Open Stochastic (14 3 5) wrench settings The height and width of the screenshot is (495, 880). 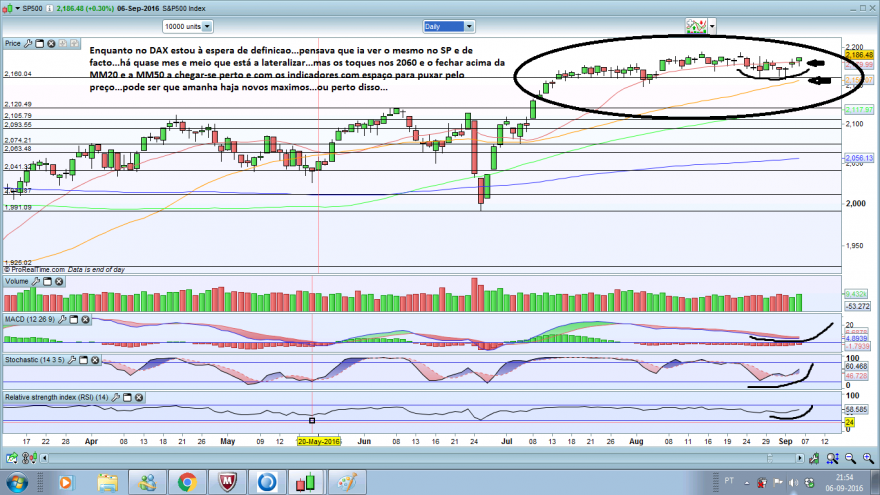pyautogui.click(x=72, y=360)
